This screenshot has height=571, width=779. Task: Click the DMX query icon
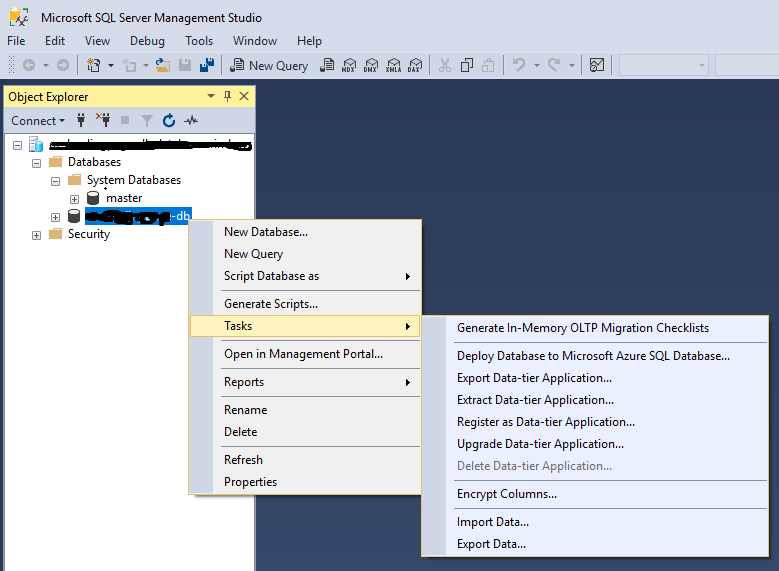point(371,65)
